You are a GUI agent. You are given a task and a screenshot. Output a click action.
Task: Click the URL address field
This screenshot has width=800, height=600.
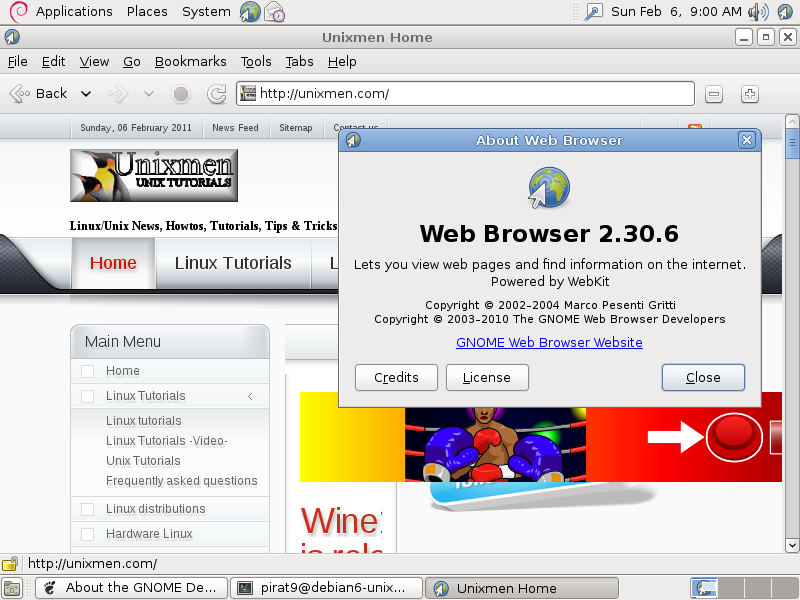point(465,94)
